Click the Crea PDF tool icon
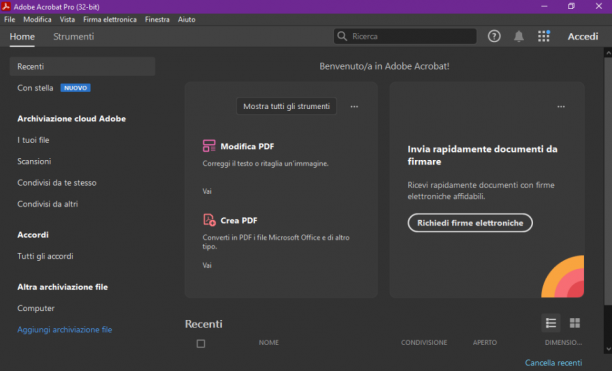Screen dimensions: 612x371 tap(209, 220)
